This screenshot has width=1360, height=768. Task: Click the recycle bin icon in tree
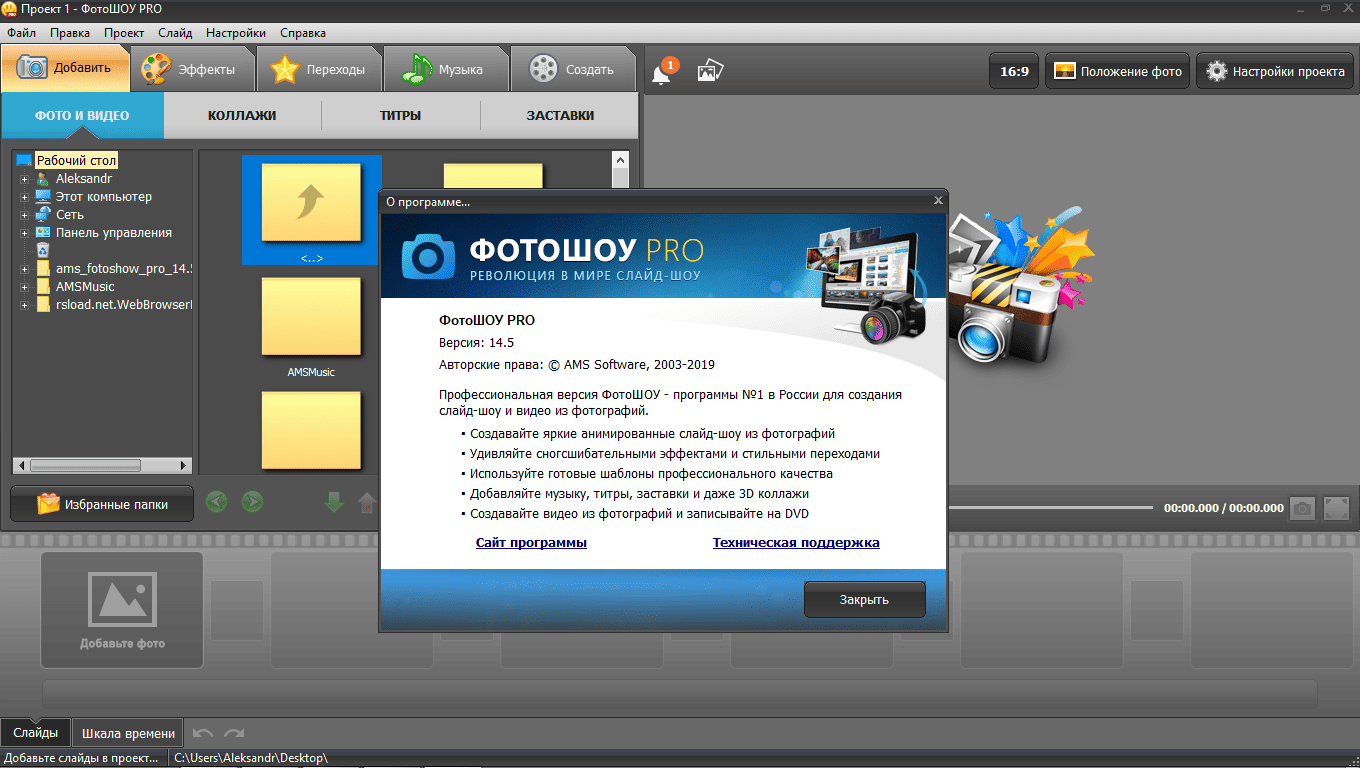[42, 250]
